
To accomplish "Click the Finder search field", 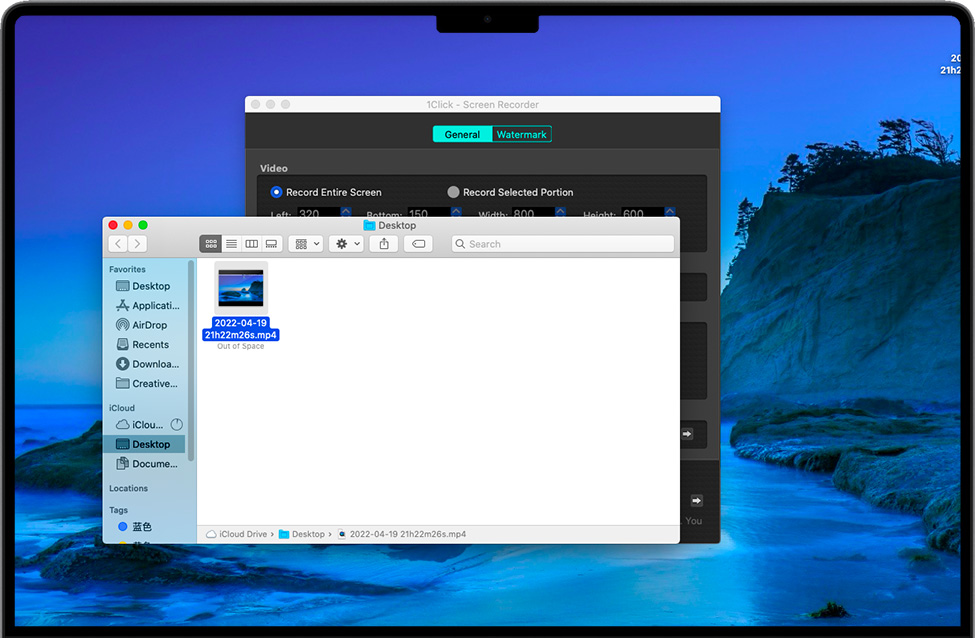I will click(x=563, y=244).
